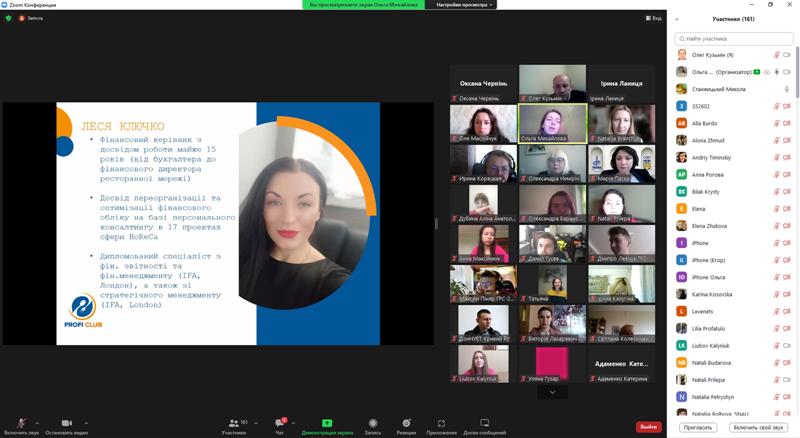
Task: Click muted mic icon in Anna Porosa row
Action: [x=777, y=175]
